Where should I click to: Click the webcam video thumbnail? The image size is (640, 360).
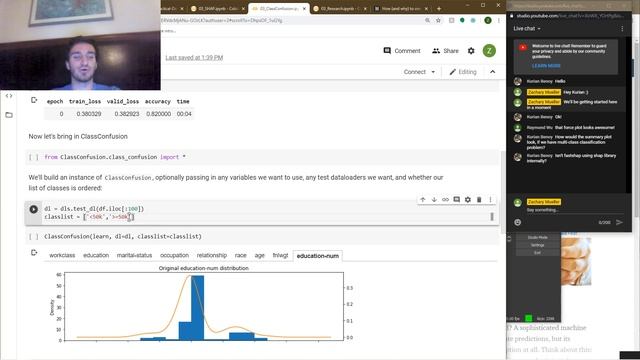(x=80, y=45)
